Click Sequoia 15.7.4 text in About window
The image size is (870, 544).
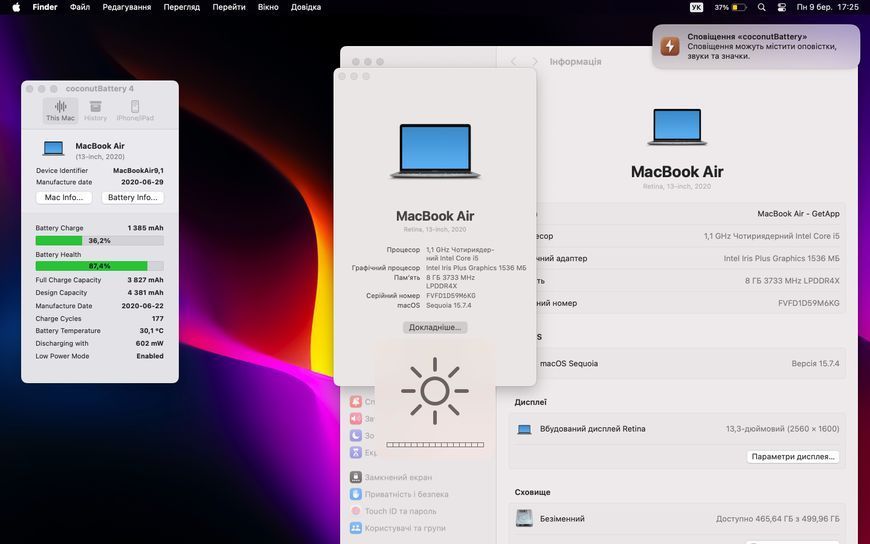(449, 305)
